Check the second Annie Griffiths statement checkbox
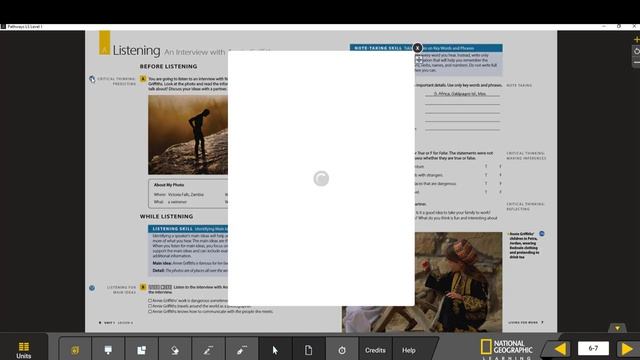Viewport: 640px width, 360px height. tap(150, 306)
